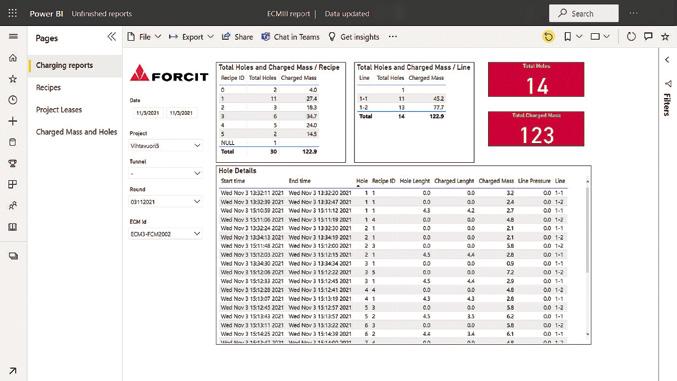Viewport: 677px width, 381px height.
Task: Click the Total Charged Mass card showing 123
Action: tap(536, 129)
